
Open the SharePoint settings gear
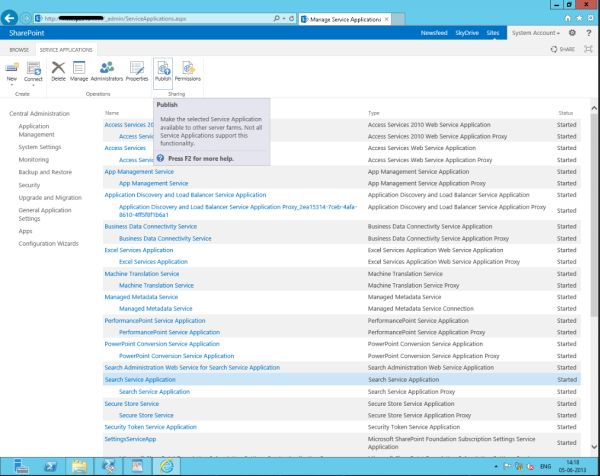click(572, 33)
